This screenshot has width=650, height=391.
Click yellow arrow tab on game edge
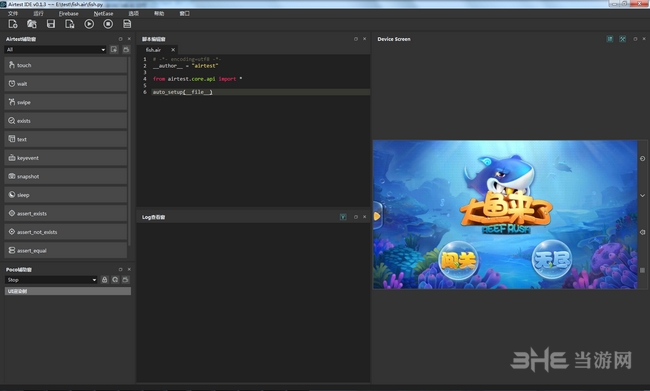pyautogui.click(x=377, y=216)
